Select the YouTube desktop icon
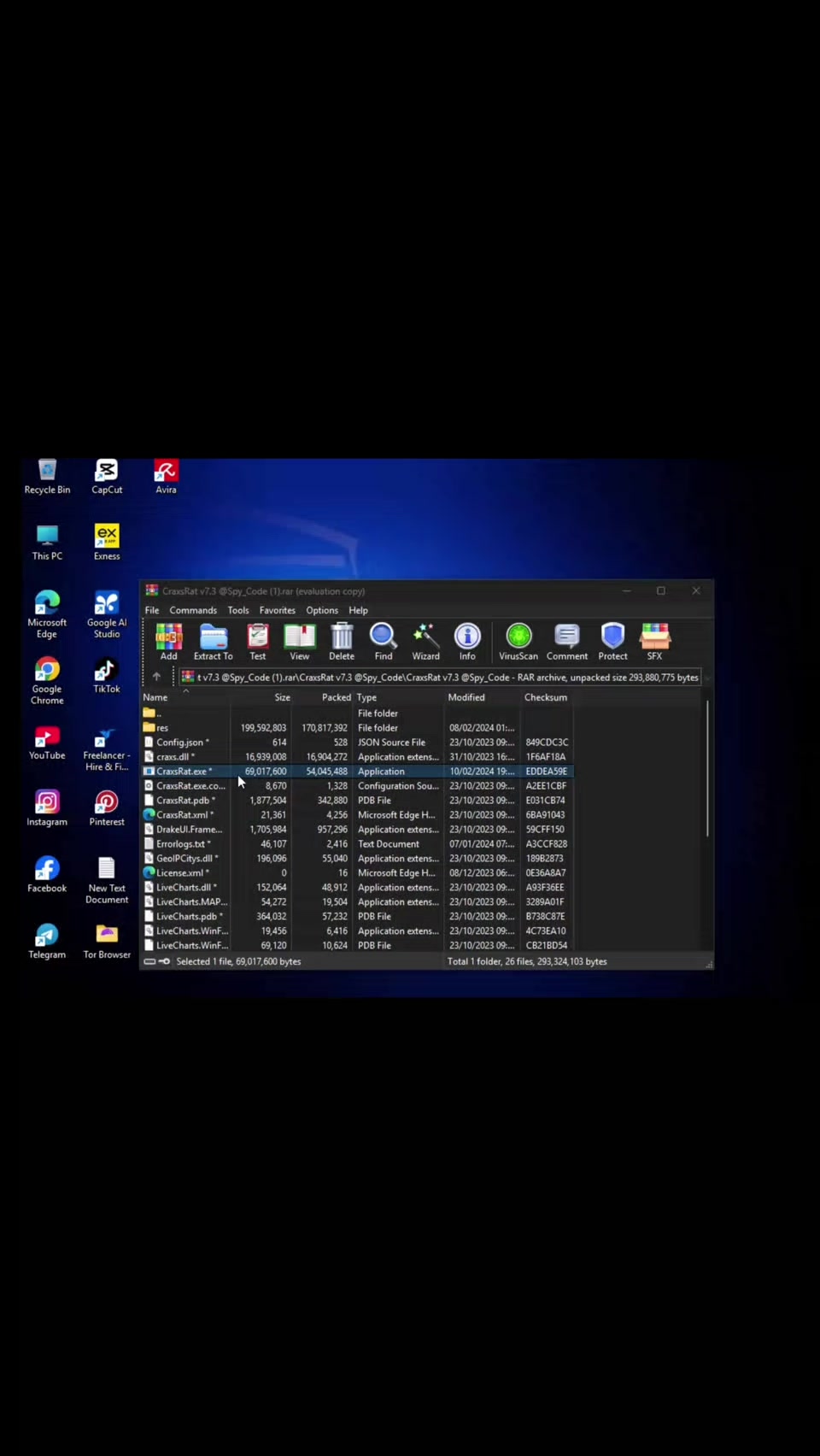The height and width of the screenshot is (1456, 820). 47,743
